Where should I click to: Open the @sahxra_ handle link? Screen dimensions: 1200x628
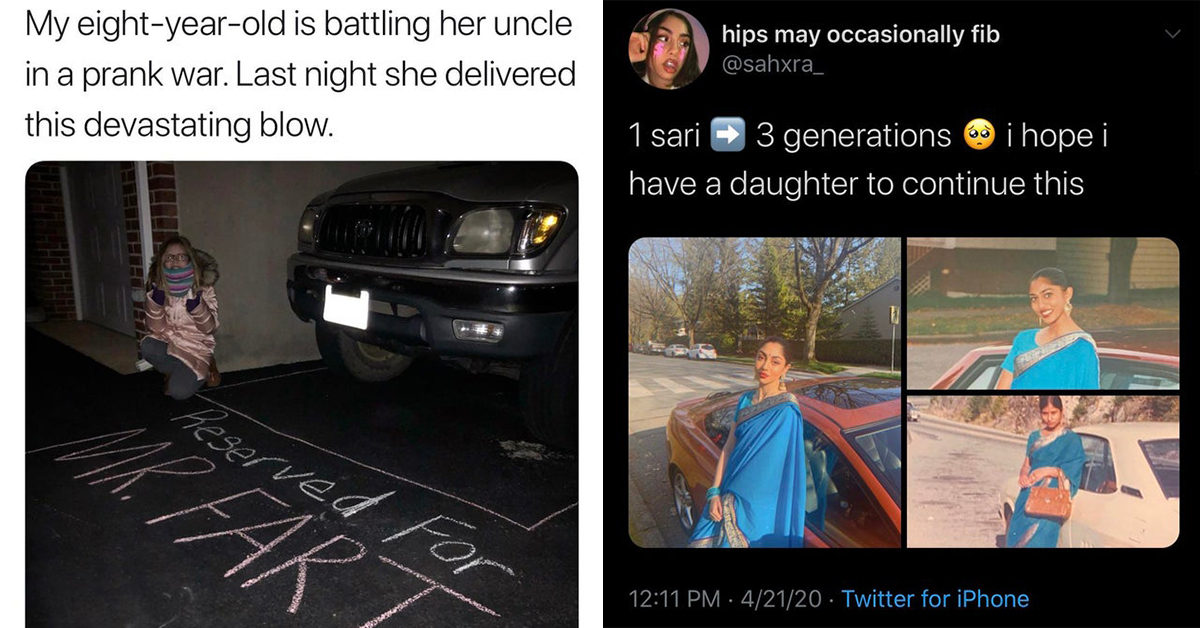[772, 64]
